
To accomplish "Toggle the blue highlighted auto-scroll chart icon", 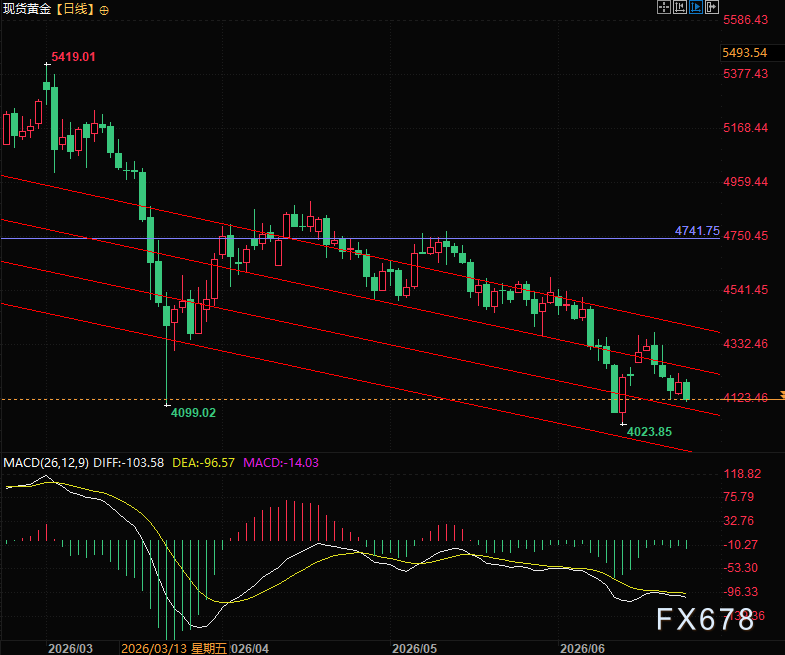I will (695, 7).
